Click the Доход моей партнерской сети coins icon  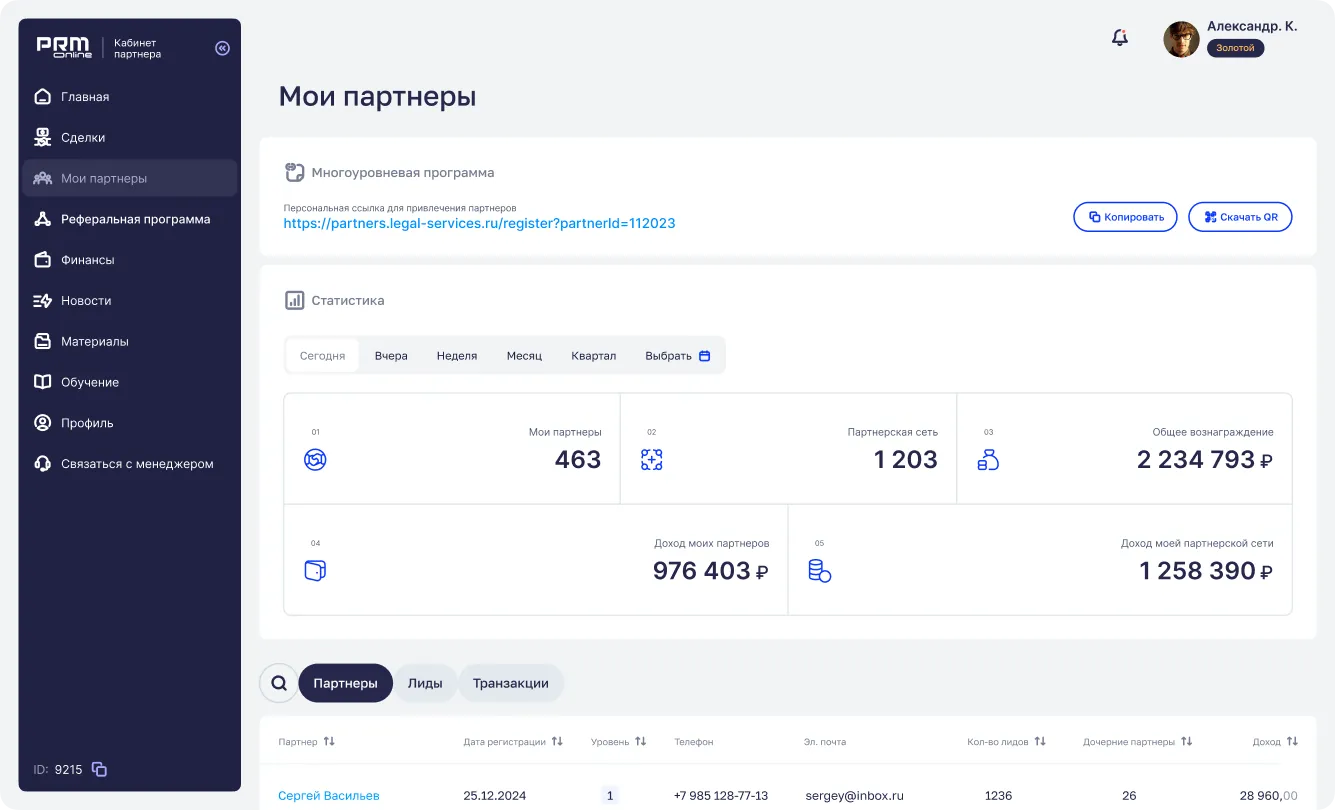pyautogui.click(x=819, y=571)
